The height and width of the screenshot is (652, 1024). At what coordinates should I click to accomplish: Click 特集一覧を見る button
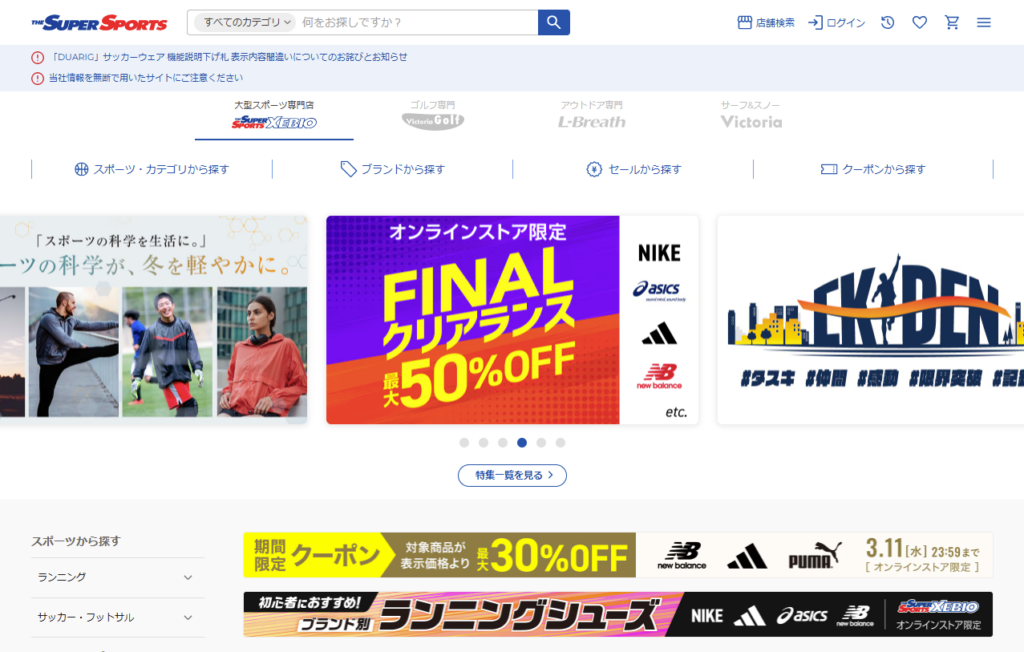(x=512, y=475)
